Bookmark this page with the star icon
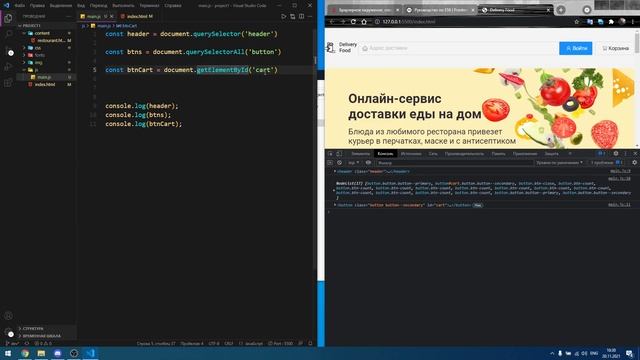640x360 pixels. pyautogui.click(x=576, y=22)
